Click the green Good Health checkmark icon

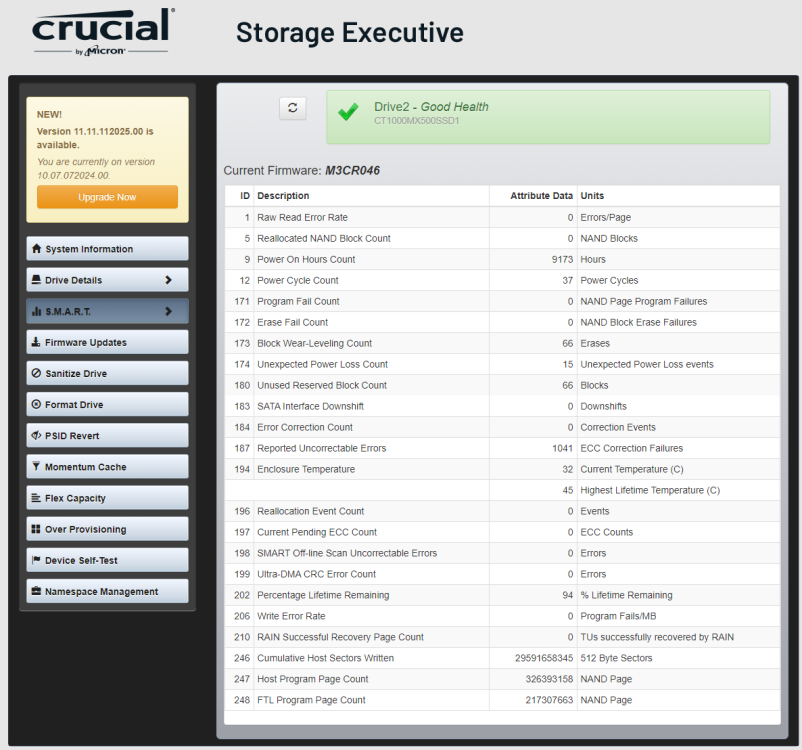[x=348, y=112]
